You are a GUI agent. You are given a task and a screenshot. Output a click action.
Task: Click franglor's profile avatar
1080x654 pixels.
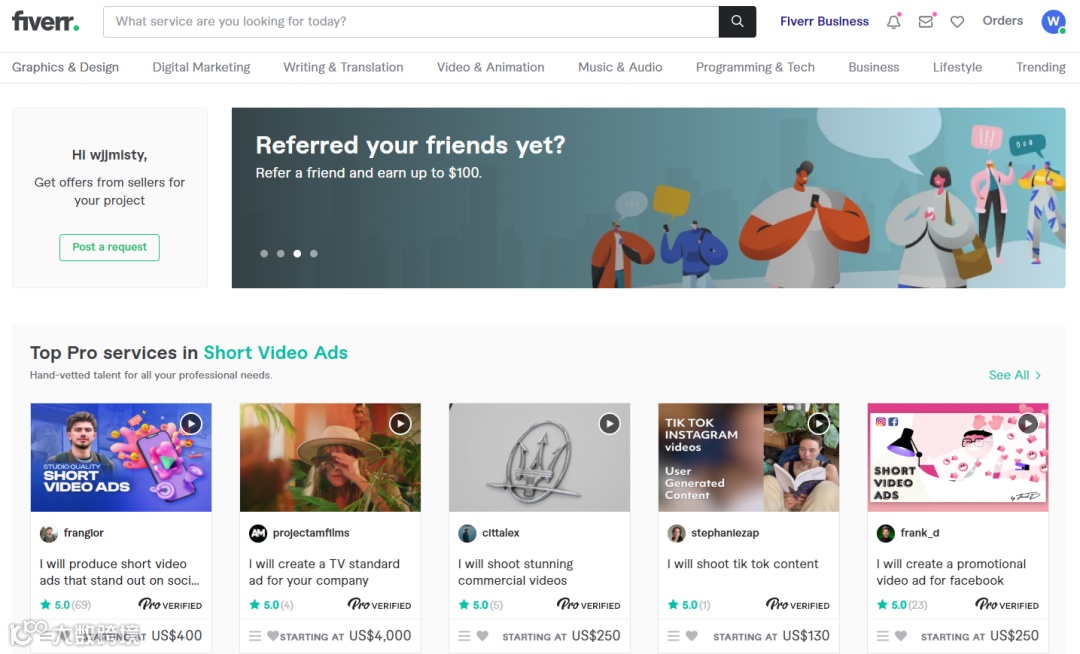(48, 533)
